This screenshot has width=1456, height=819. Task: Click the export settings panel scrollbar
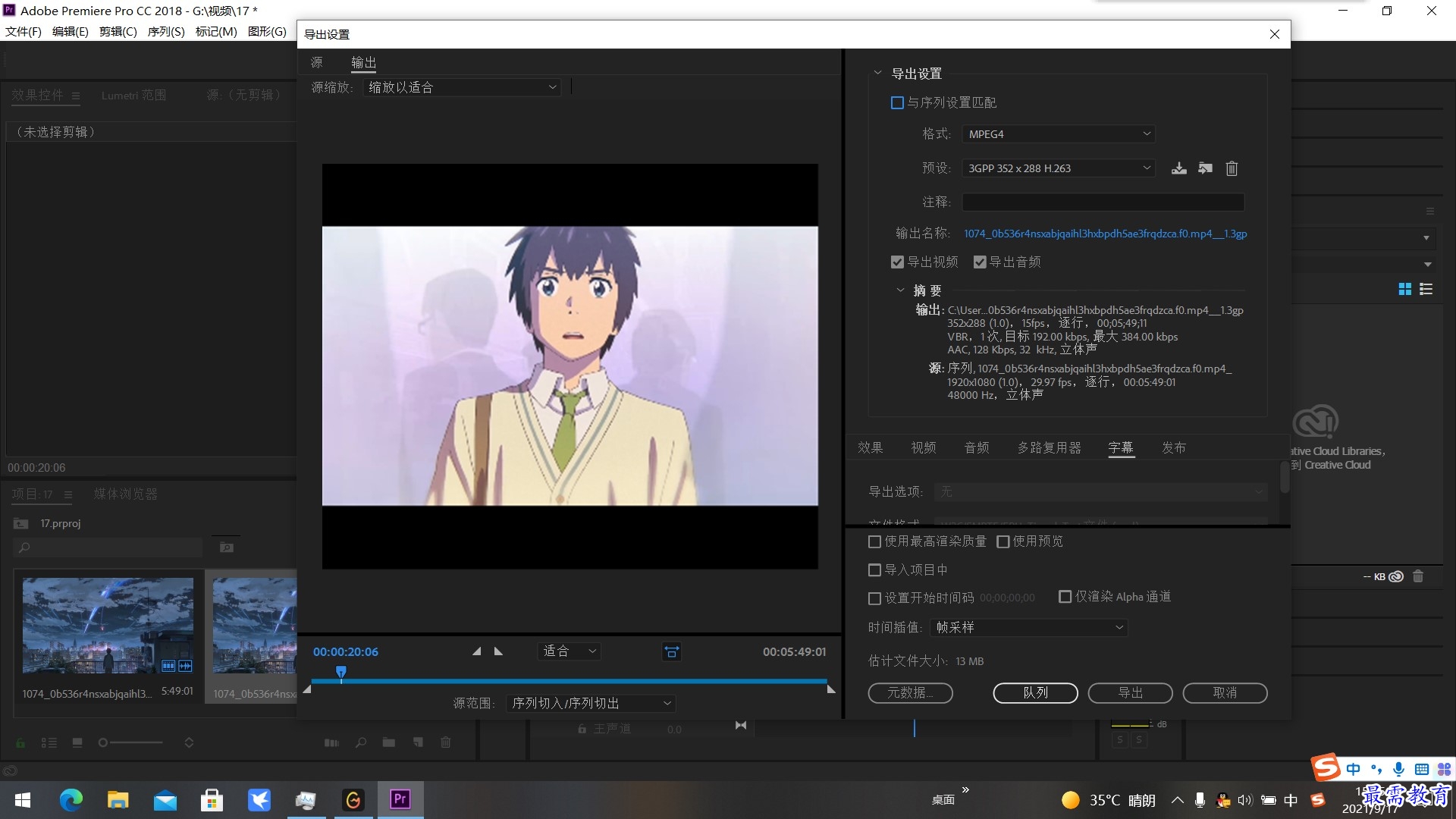[1284, 478]
